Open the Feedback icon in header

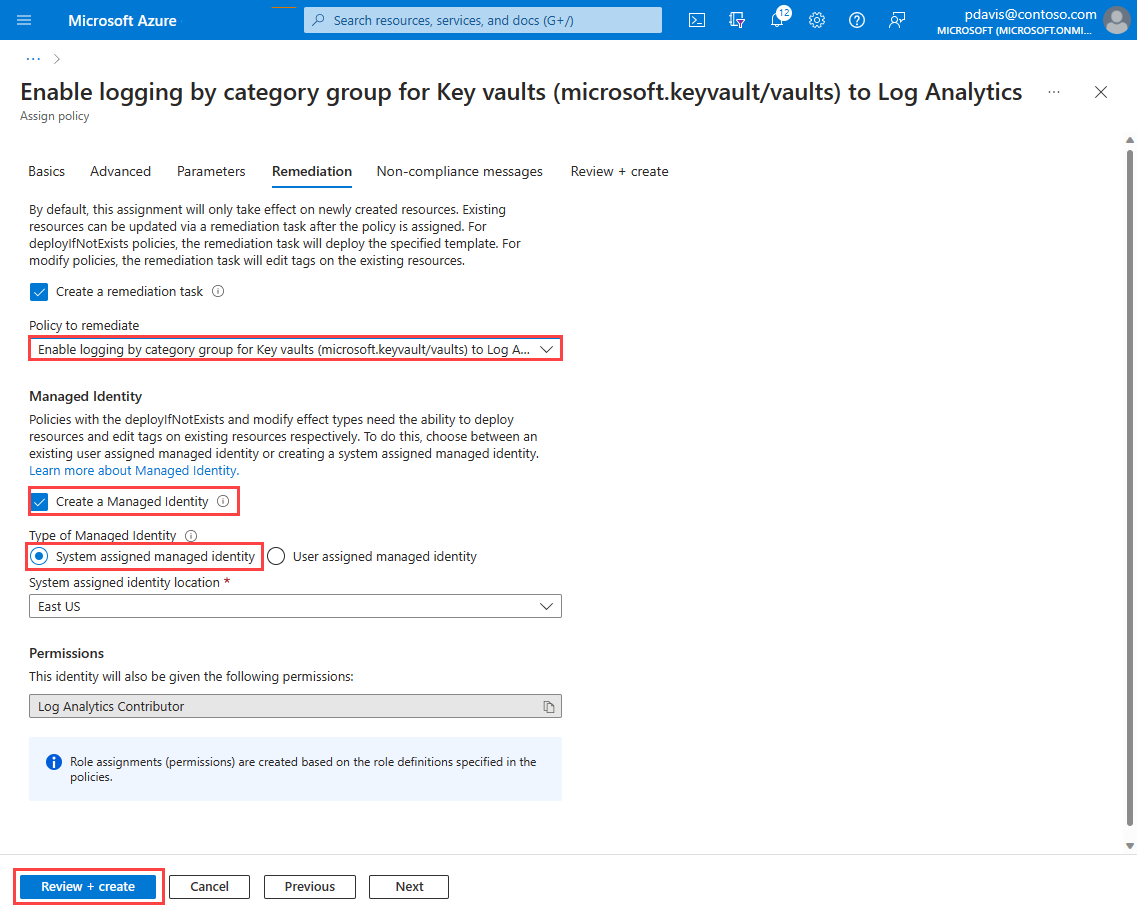click(x=896, y=20)
